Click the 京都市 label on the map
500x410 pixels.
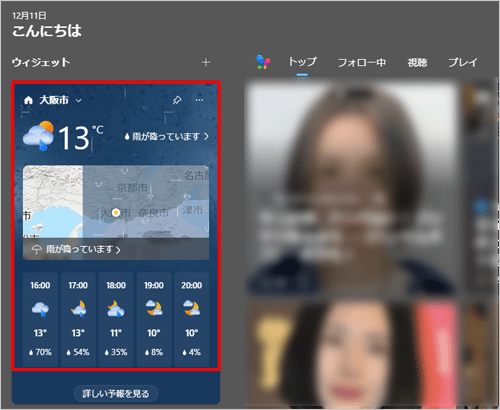tap(132, 188)
